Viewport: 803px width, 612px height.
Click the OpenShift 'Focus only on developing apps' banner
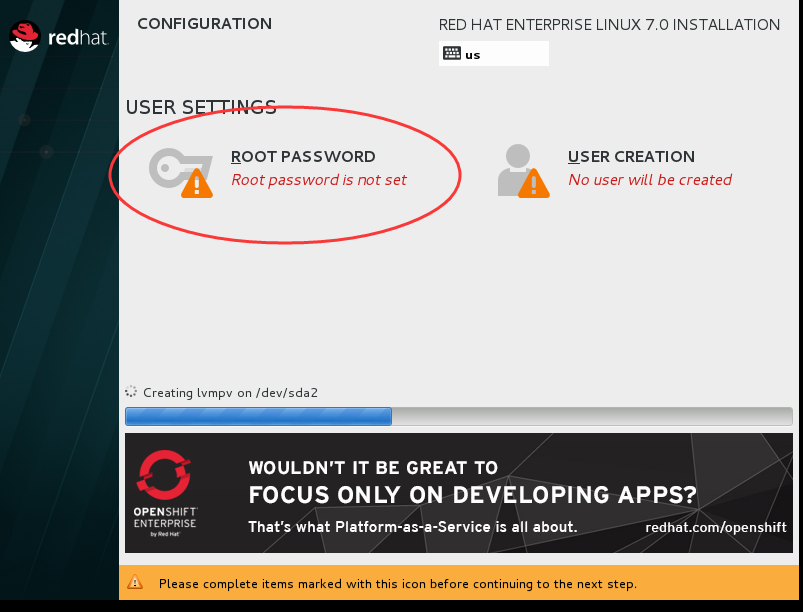pos(459,493)
